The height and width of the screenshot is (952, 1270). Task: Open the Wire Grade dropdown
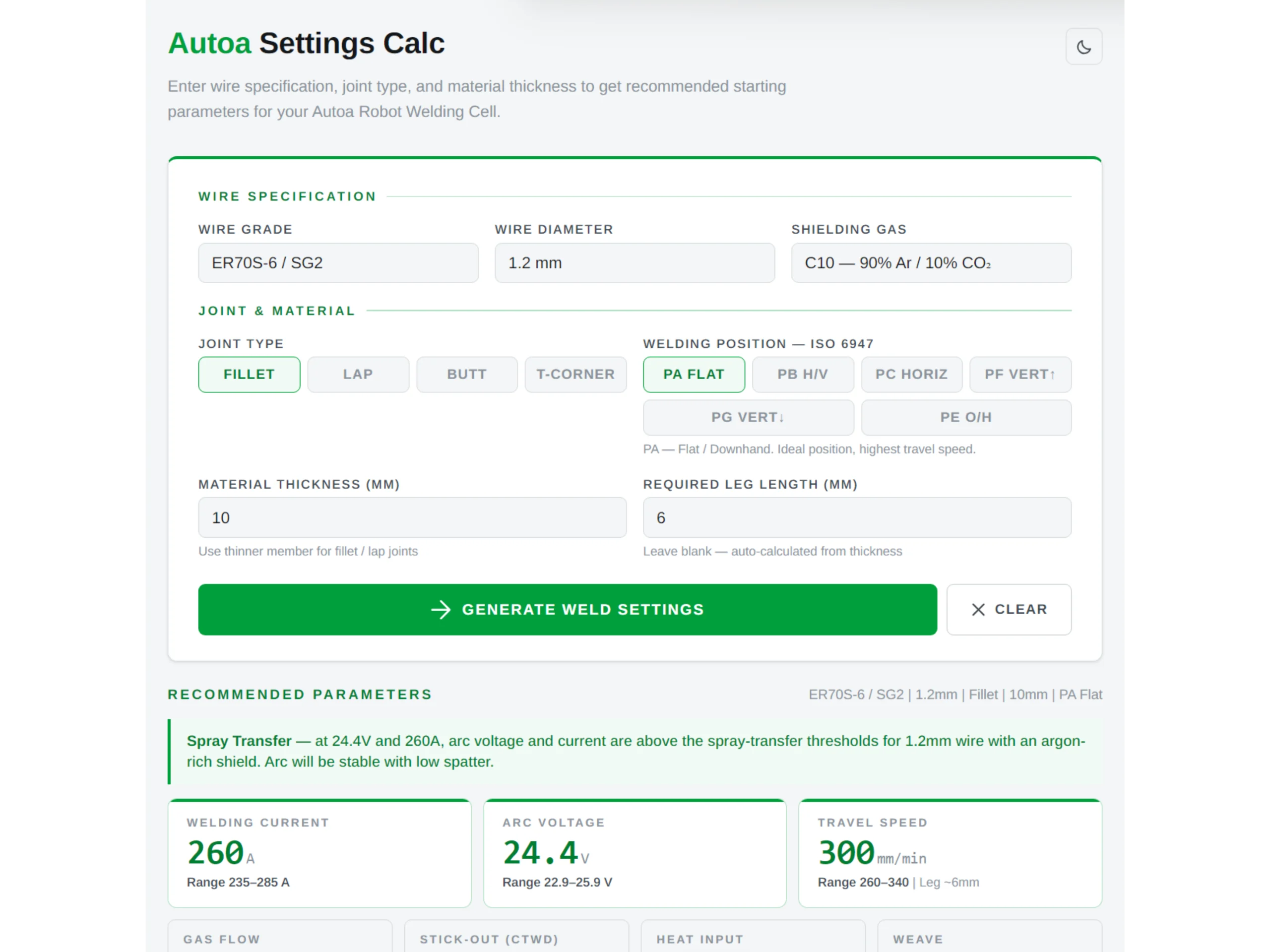(338, 262)
